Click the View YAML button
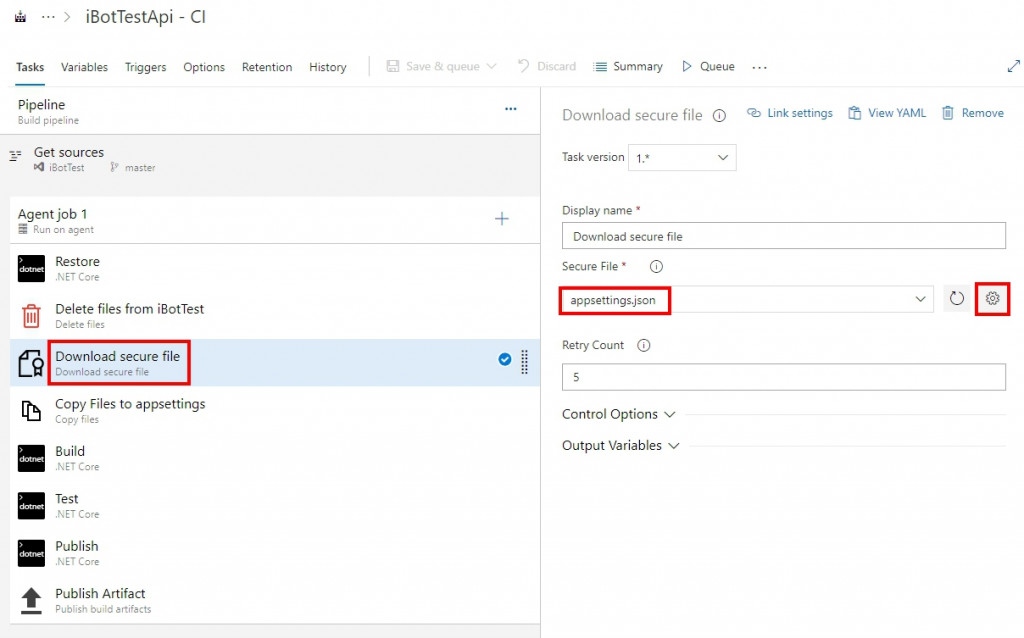Viewport: 1024px width, 638px height. pyautogui.click(x=887, y=113)
